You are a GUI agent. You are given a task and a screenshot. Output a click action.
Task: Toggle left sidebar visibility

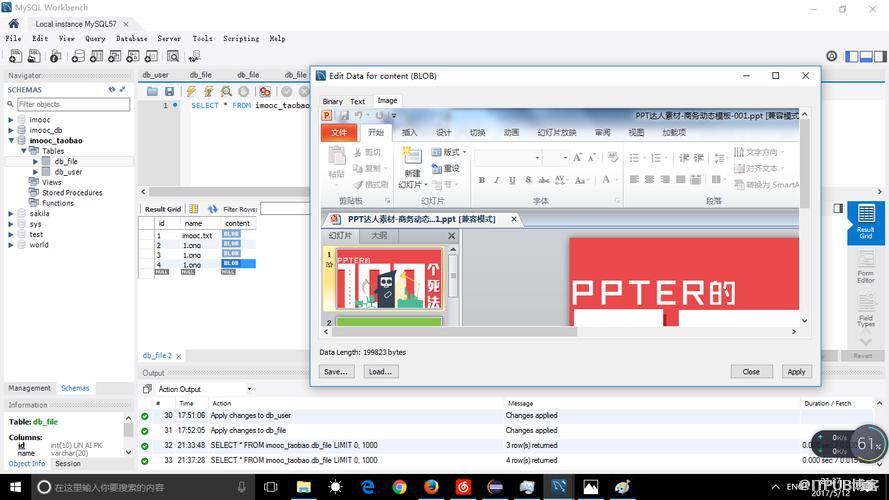852,56
